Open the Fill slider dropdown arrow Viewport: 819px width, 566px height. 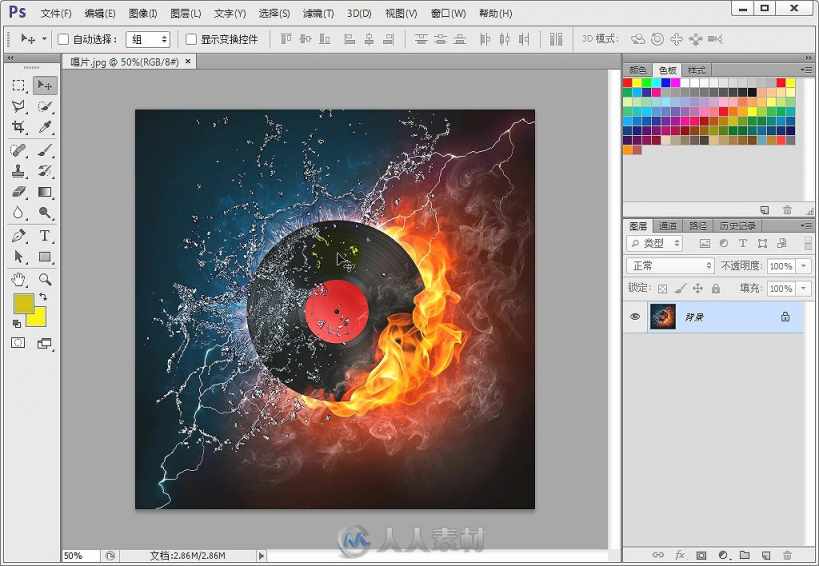coord(804,288)
